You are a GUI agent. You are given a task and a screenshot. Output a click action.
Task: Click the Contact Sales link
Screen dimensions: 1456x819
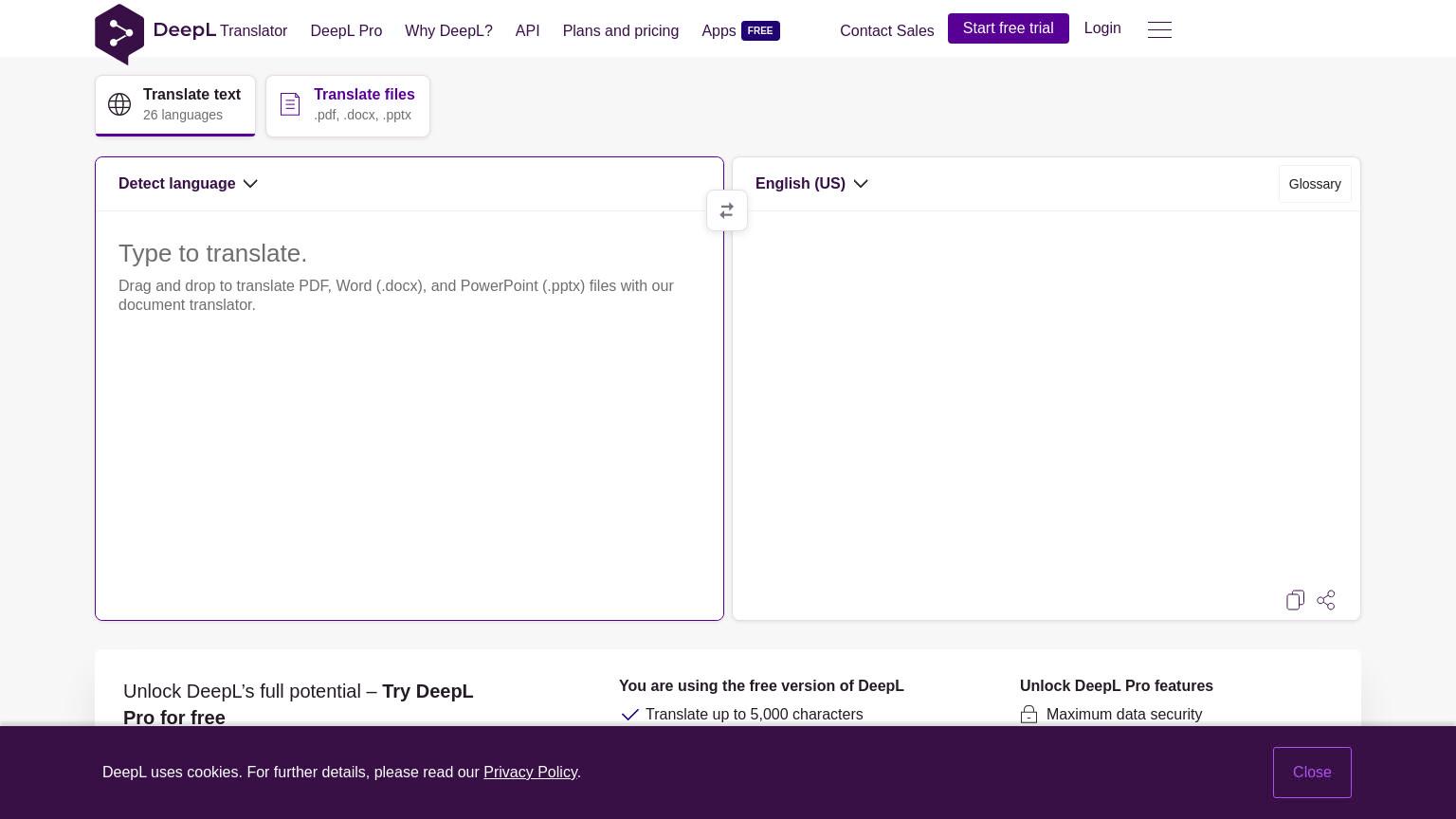click(887, 31)
